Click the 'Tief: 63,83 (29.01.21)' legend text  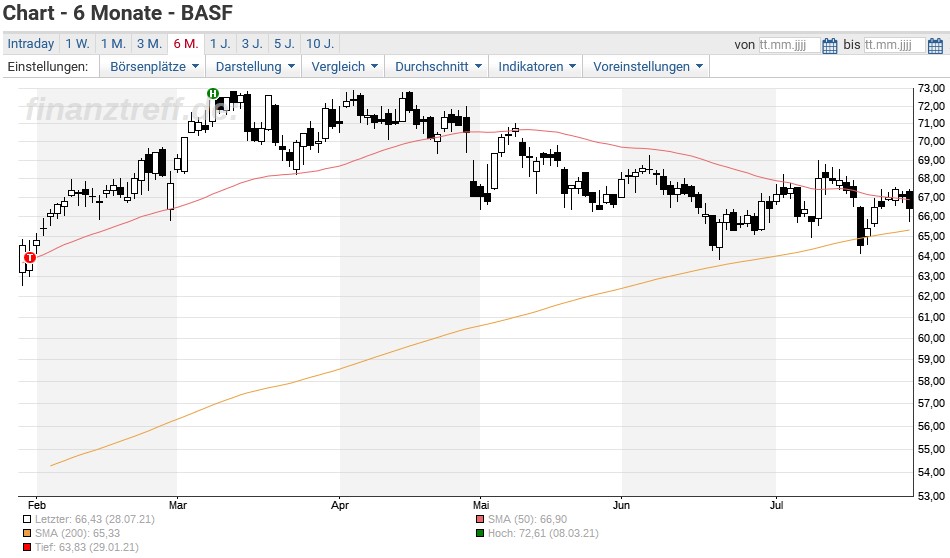tap(87, 547)
